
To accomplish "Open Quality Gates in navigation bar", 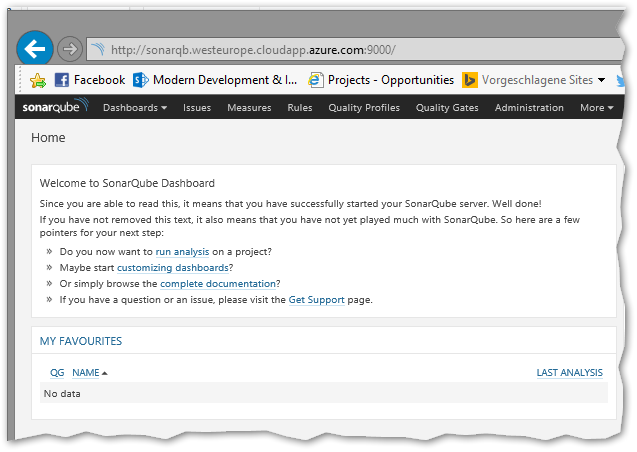I will coord(447,108).
